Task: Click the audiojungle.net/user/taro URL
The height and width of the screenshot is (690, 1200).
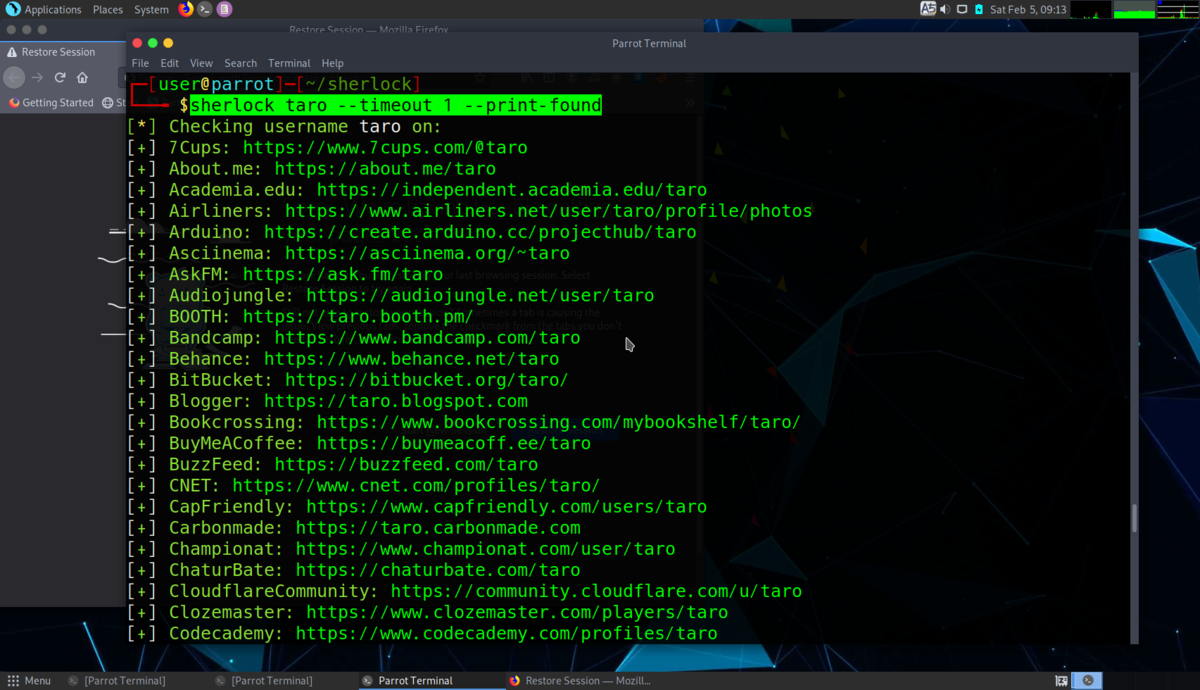Action: tap(480, 295)
